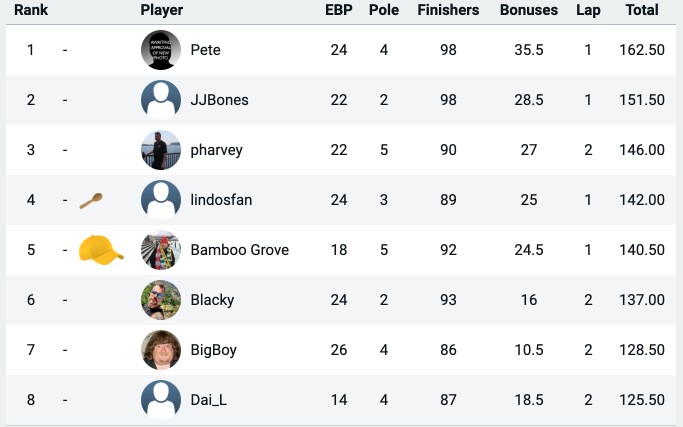Image resolution: width=683 pixels, height=427 pixels.
Task: Open Pete's profile avatar
Action: [161, 50]
